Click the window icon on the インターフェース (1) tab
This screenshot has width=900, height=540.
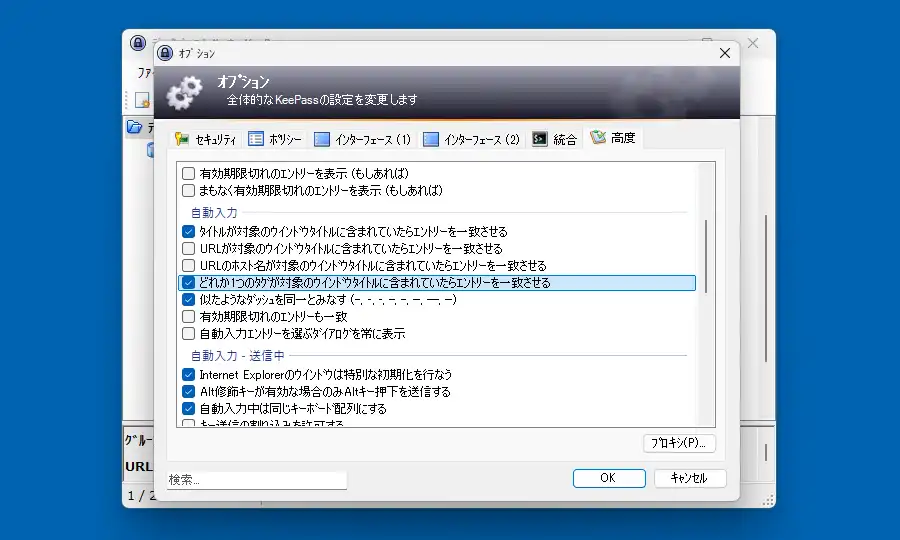point(322,139)
